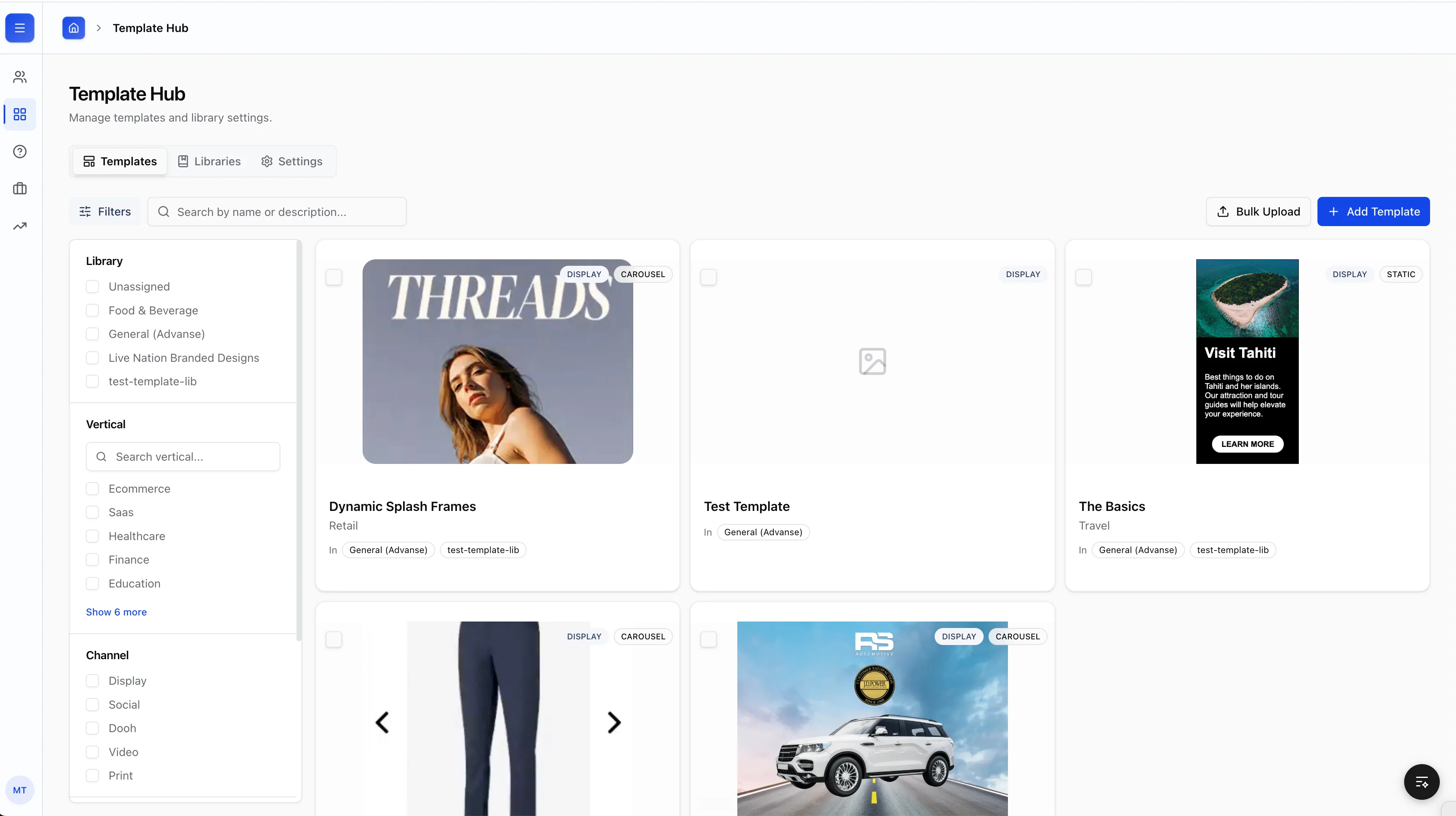The height and width of the screenshot is (816, 1456).
Task: Check the Unassigned library filter
Action: click(92, 286)
